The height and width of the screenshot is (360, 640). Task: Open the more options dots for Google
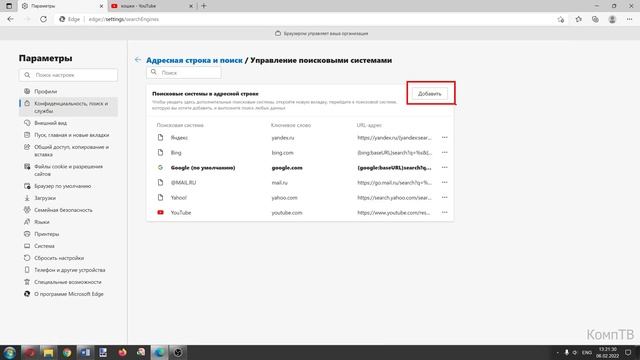(444, 167)
